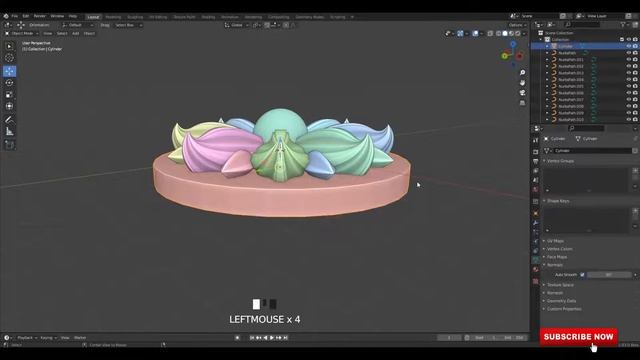Toggle the camera view icon
Image resolution: width=640 pixels, height=360 pixels.
522,93
